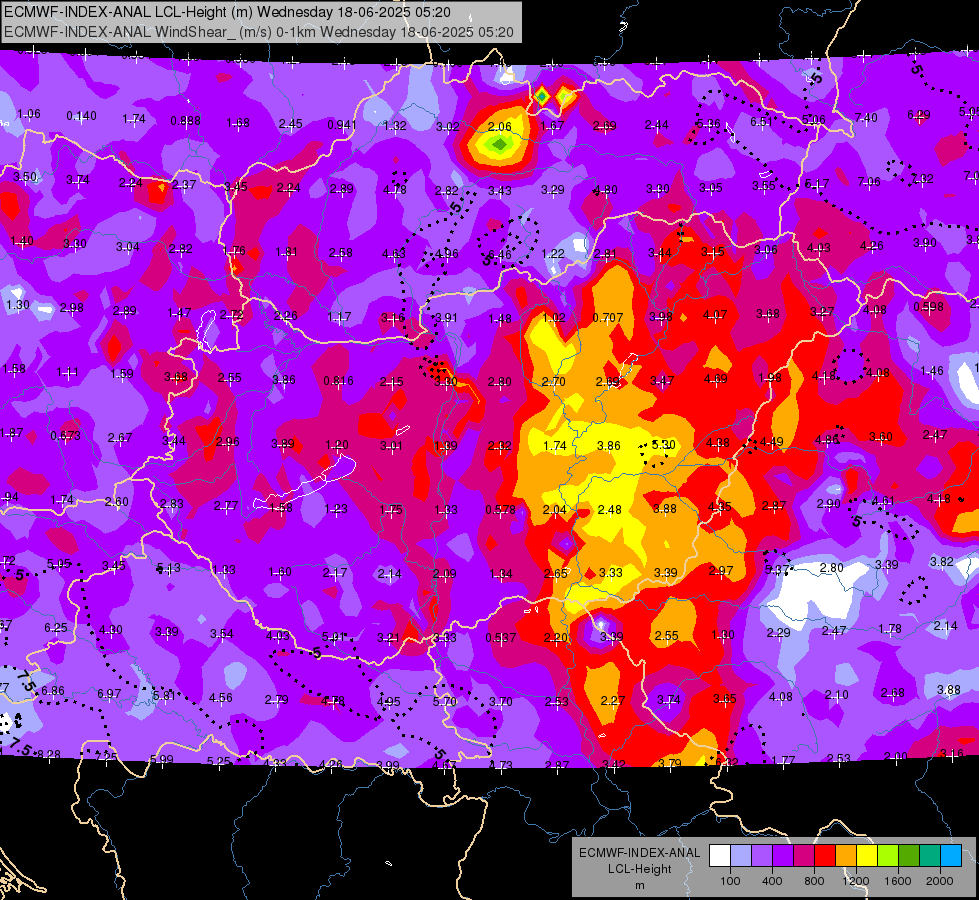The image size is (979, 900).
Task: Select the yellow swatch in the LCL legend
Action: (867, 855)
